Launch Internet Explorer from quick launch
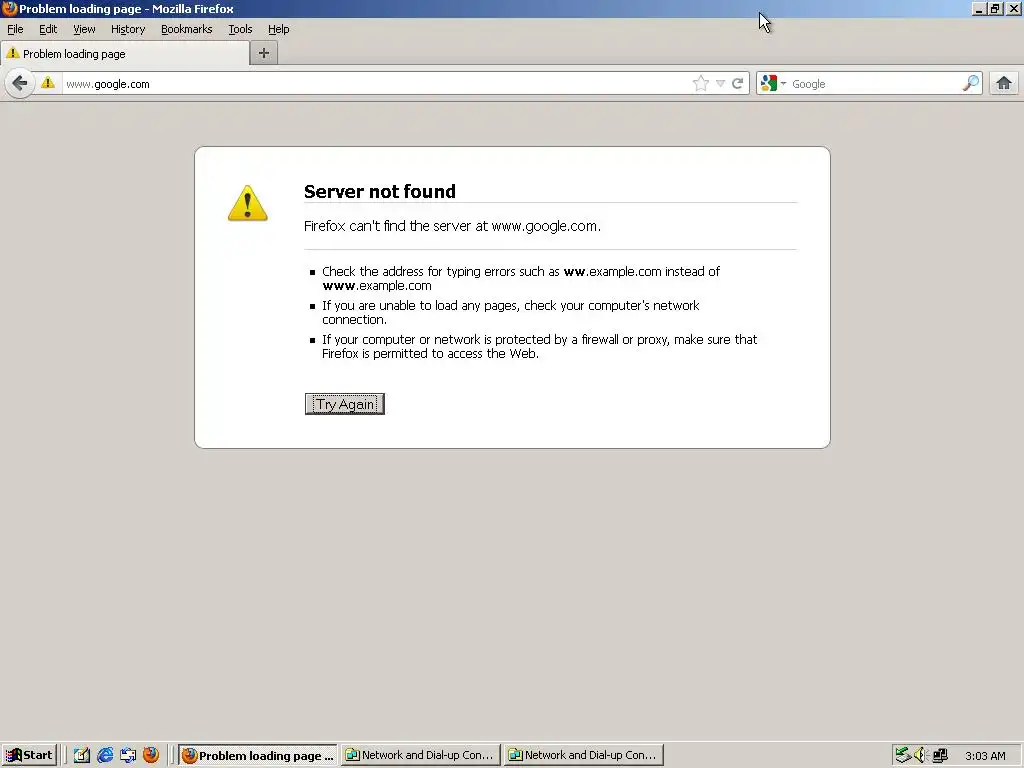Viewport: 1024px width, 768px height. click(104, 755)
